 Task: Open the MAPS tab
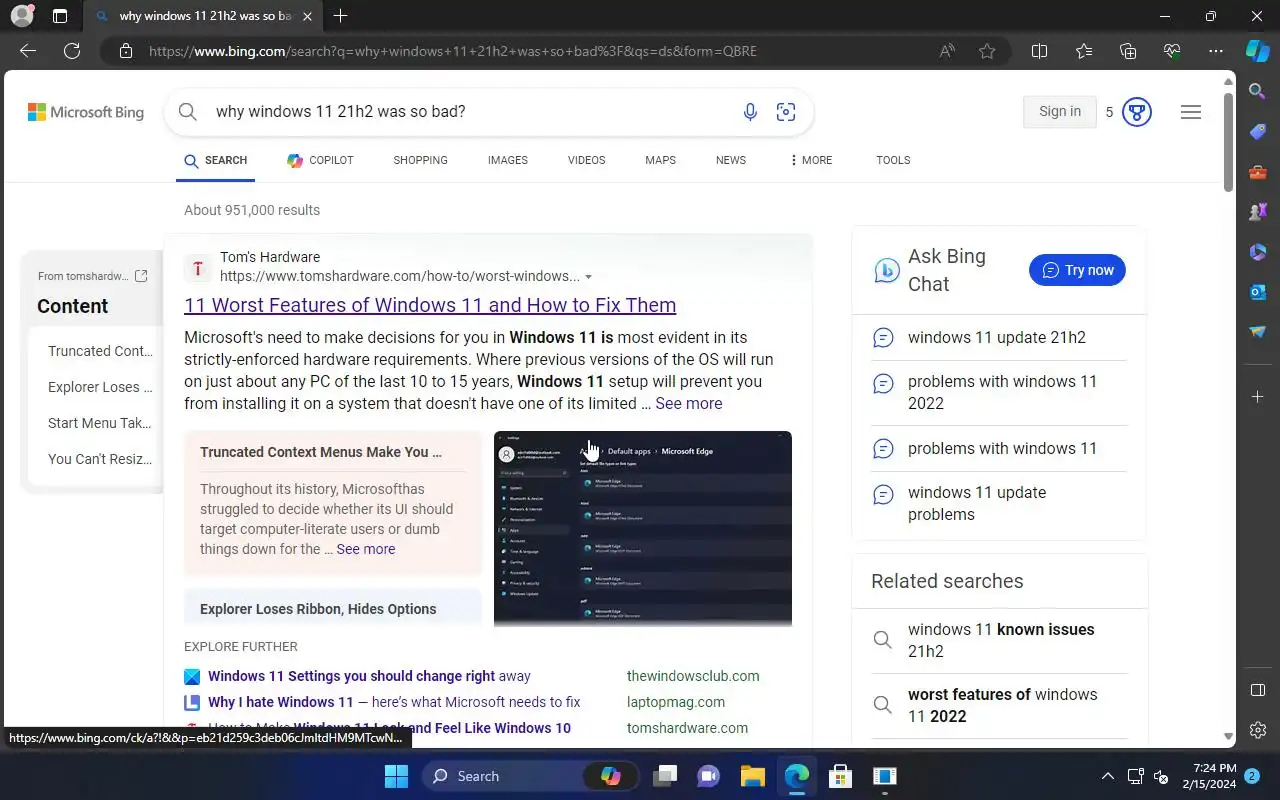(x=660, y=160)
